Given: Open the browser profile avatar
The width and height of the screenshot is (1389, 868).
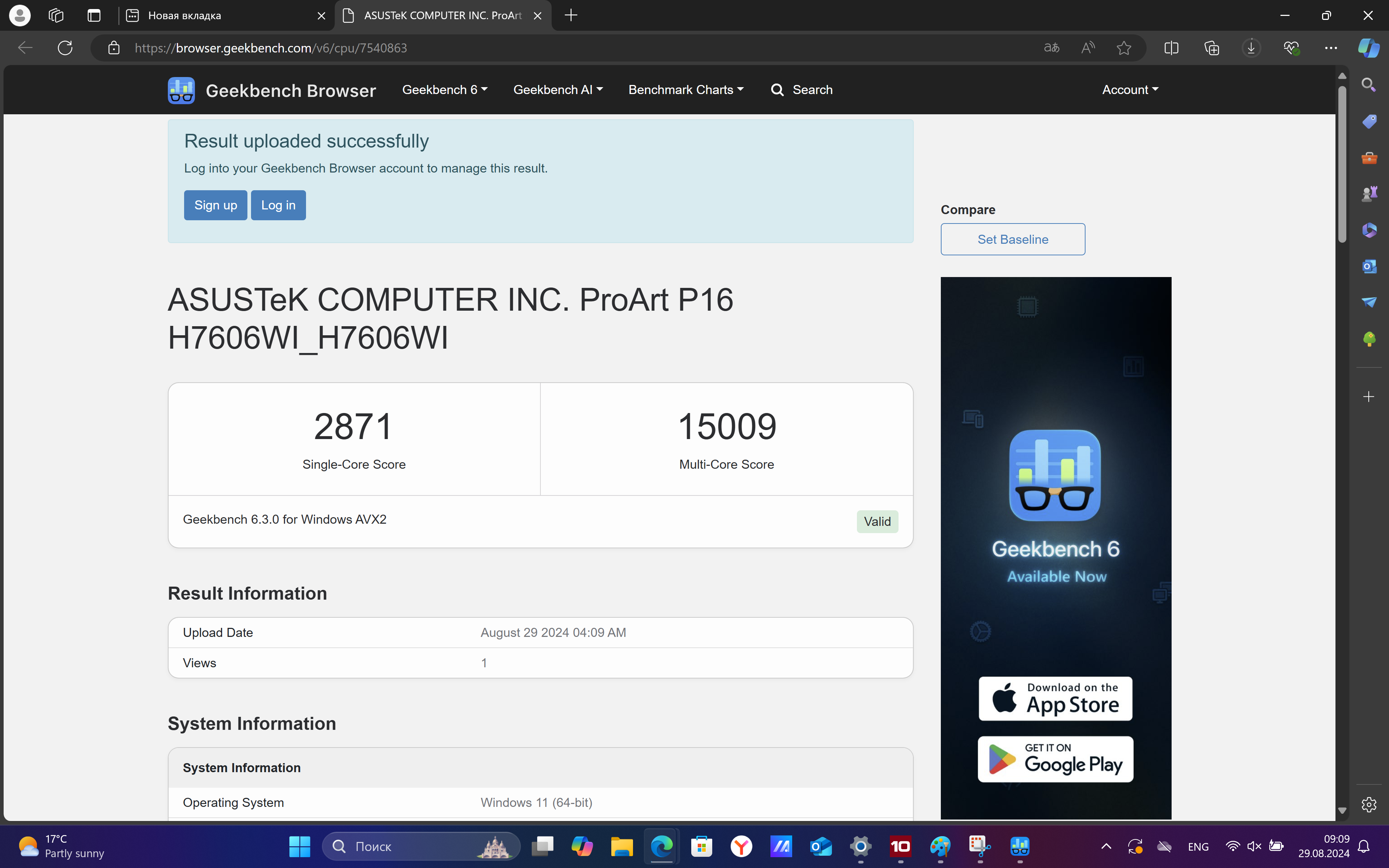Looking at the screenshot, I should coord(20,16).
